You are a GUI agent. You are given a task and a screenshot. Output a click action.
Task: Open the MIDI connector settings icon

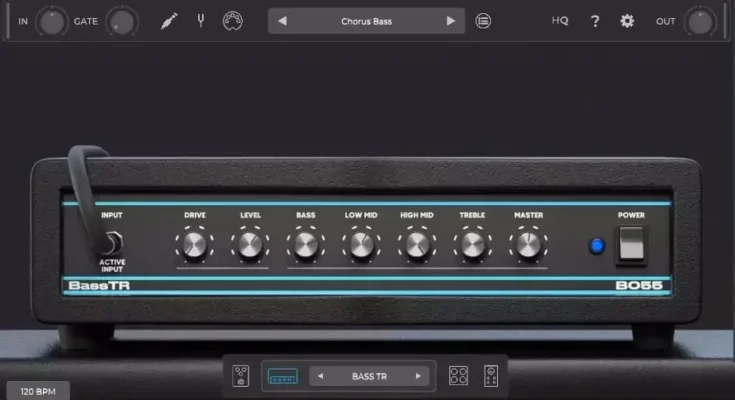[x=232, y=21]
